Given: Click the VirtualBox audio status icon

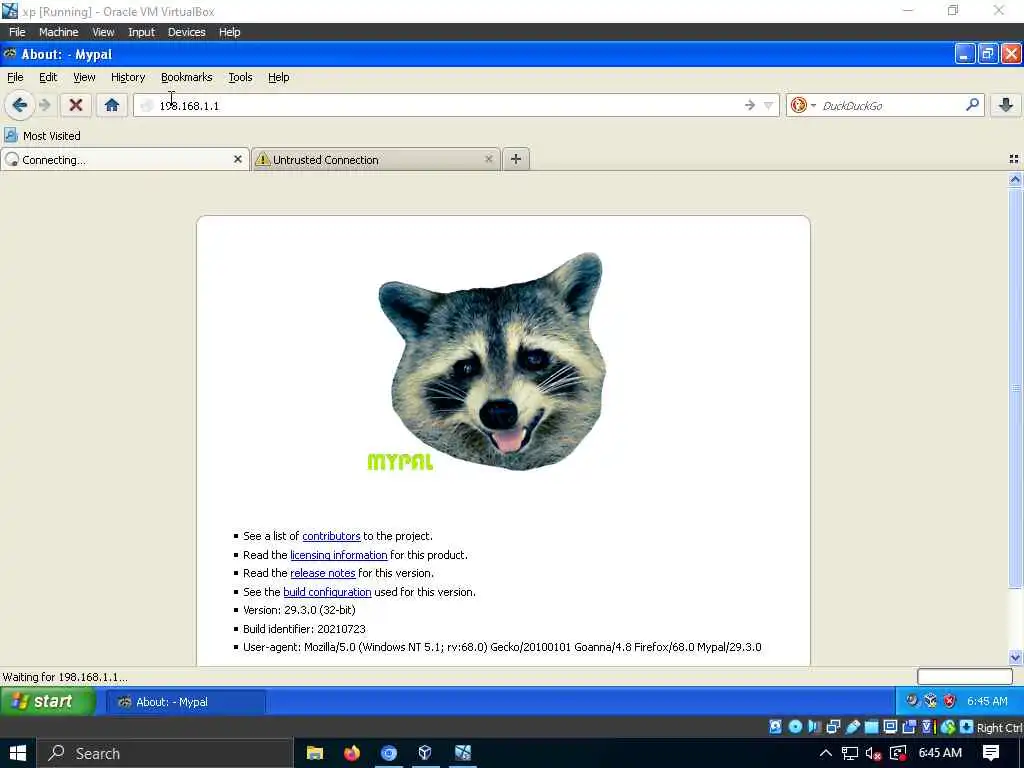Looking at the screenshot, I should click(x=814, y=727).
